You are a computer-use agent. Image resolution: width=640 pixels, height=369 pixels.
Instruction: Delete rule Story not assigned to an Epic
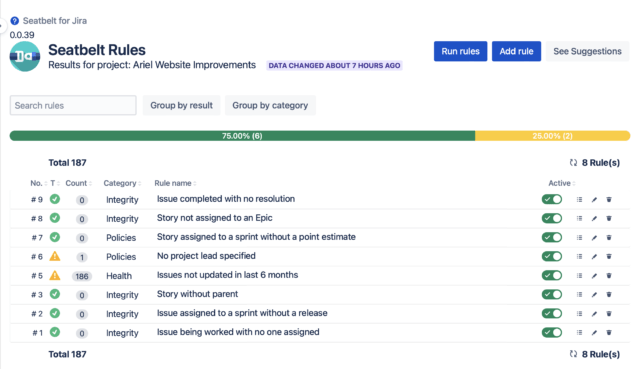pos(609,218)
